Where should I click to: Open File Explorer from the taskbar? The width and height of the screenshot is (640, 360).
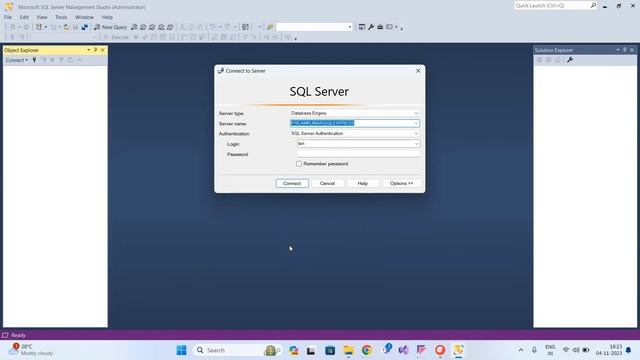point(349,350)
